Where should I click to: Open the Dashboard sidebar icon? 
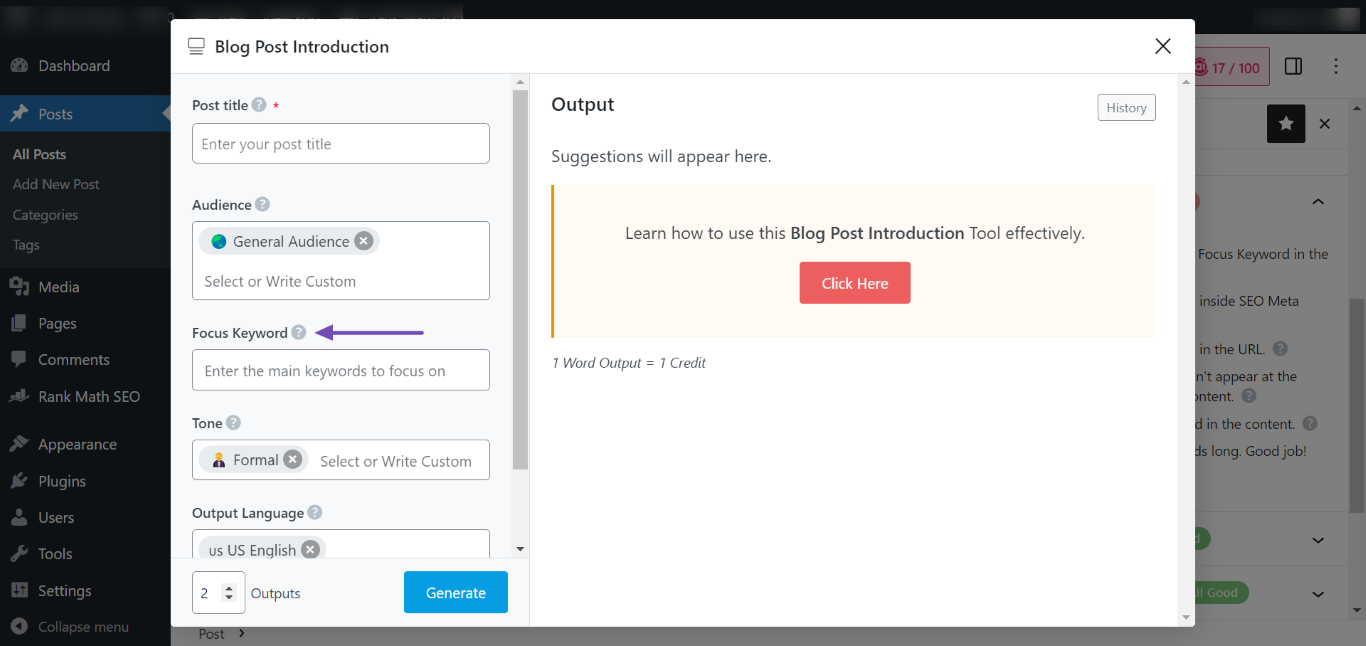[x=19, y=66]
